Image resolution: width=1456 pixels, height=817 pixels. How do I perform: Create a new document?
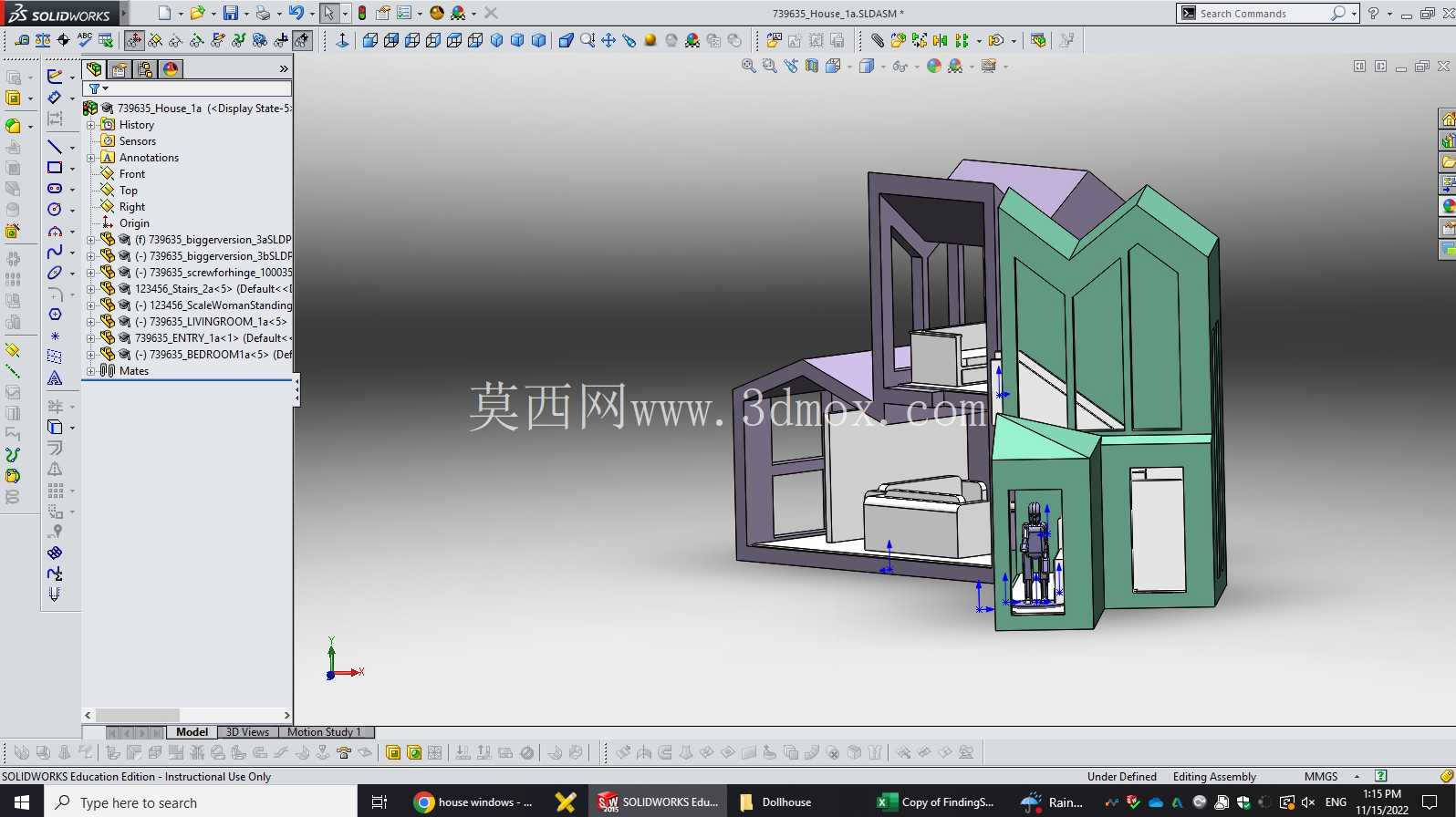click(164, 13)
